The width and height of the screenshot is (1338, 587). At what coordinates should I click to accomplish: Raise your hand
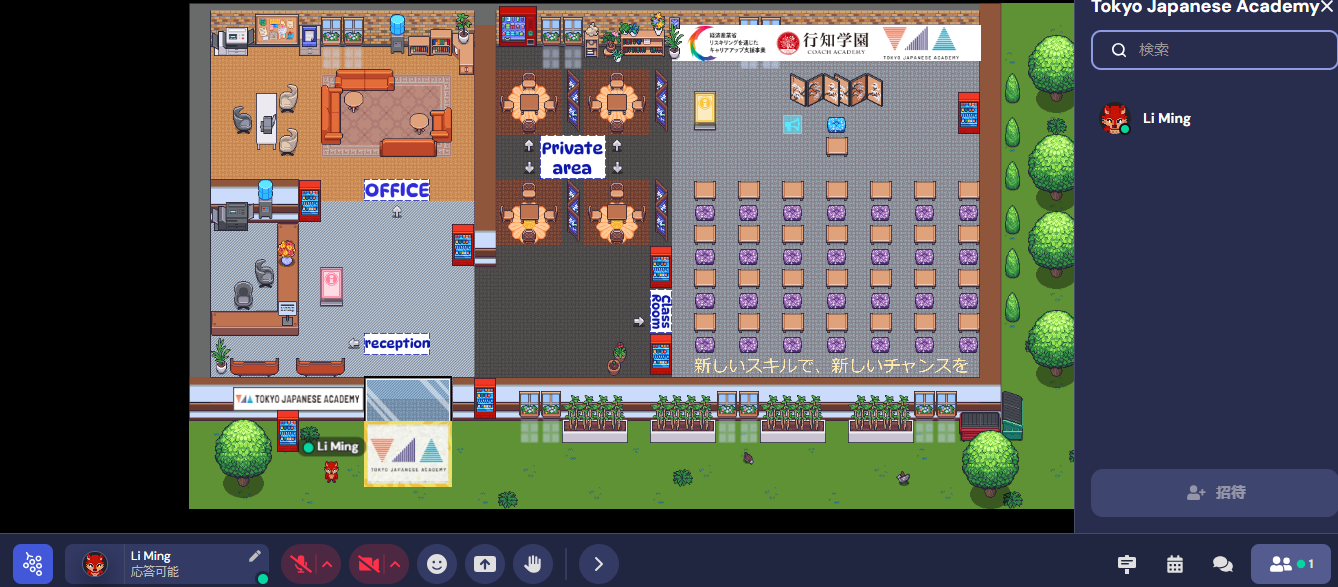click(533, 564)
